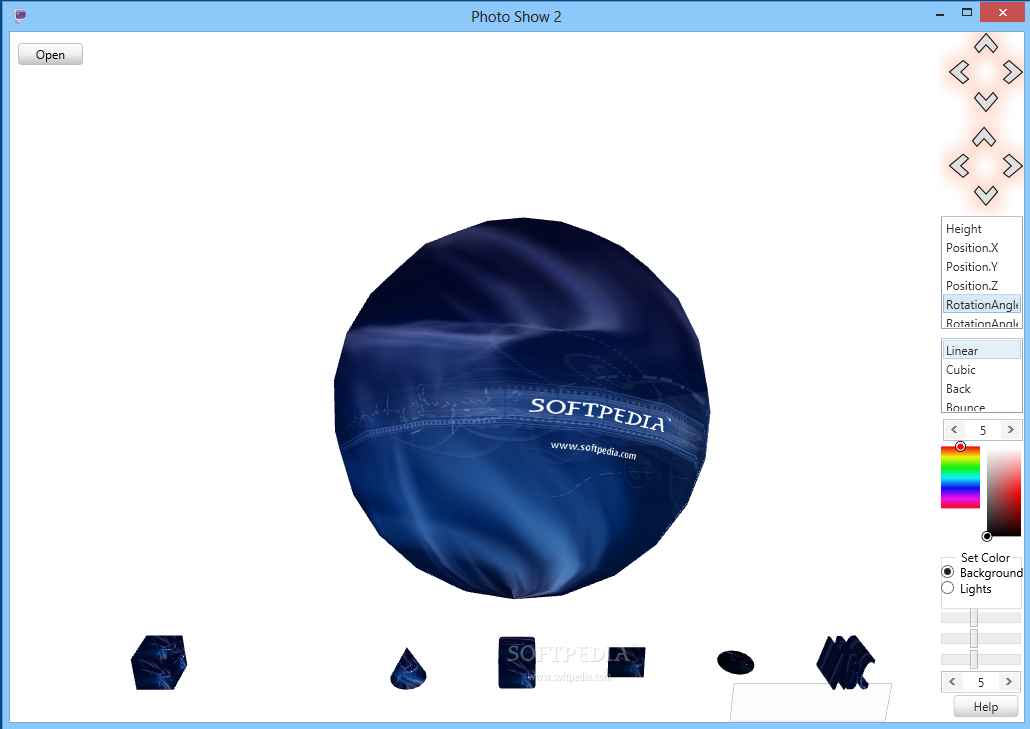Select the flat ellipse disc thumbnail
This screenshot has height=729, width=1030.
(x=736, y=662)
